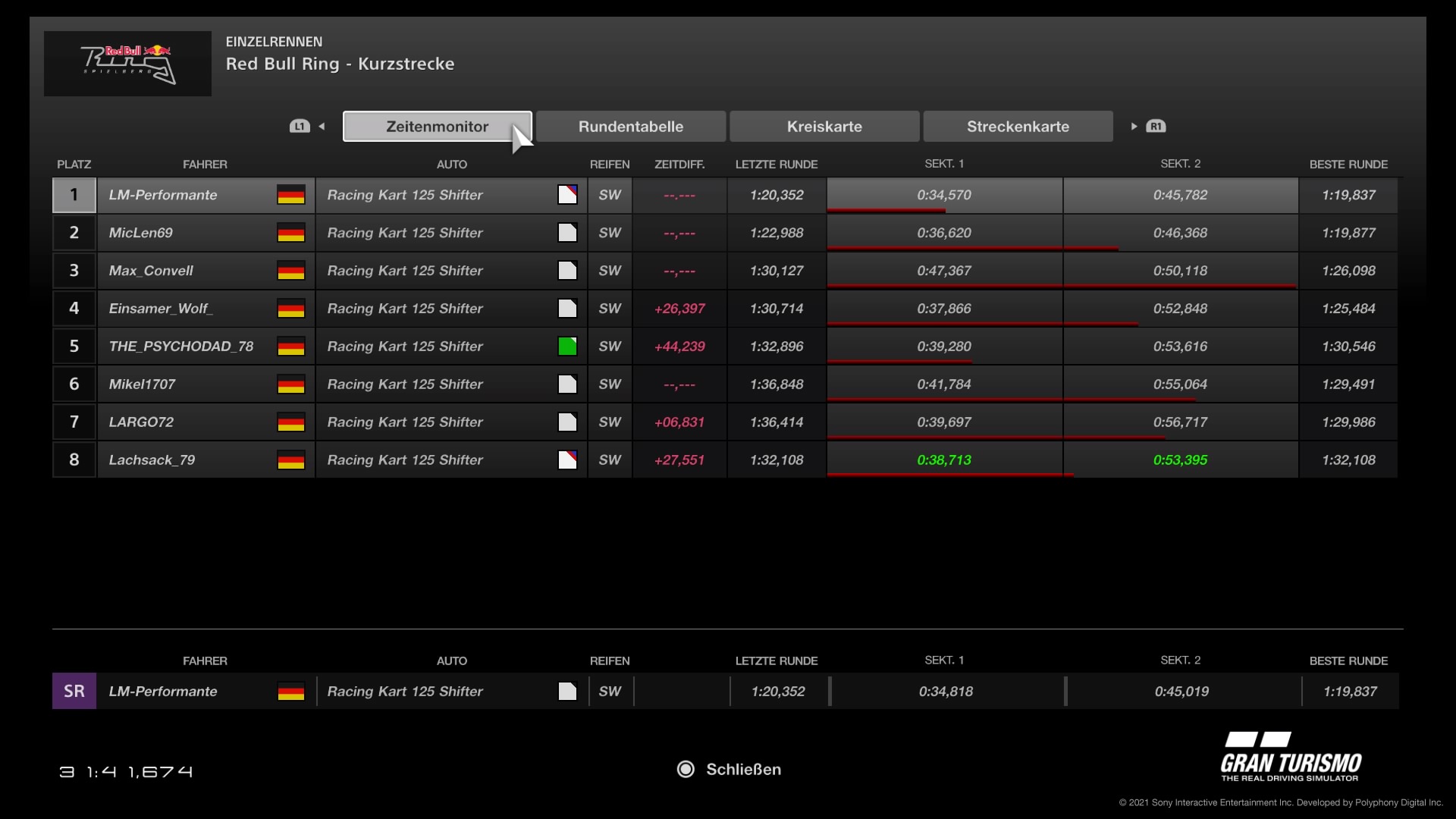
Task: Select the Zeitenmonitor tab
Action: tap(437, 127)
